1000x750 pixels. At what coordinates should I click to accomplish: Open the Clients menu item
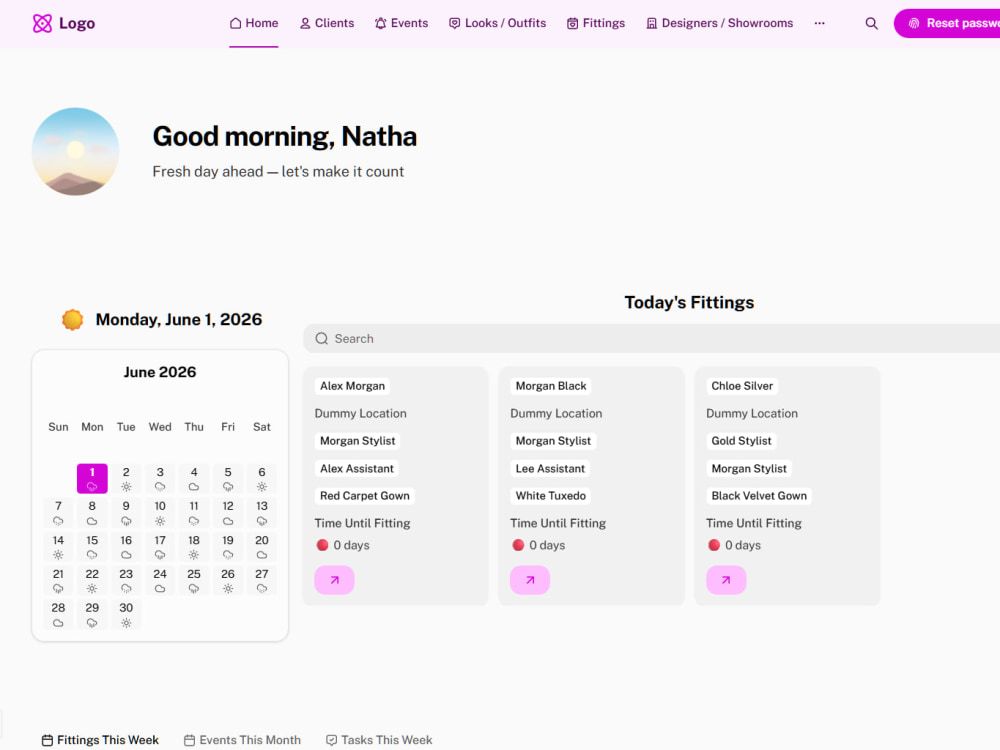[327, 24]
